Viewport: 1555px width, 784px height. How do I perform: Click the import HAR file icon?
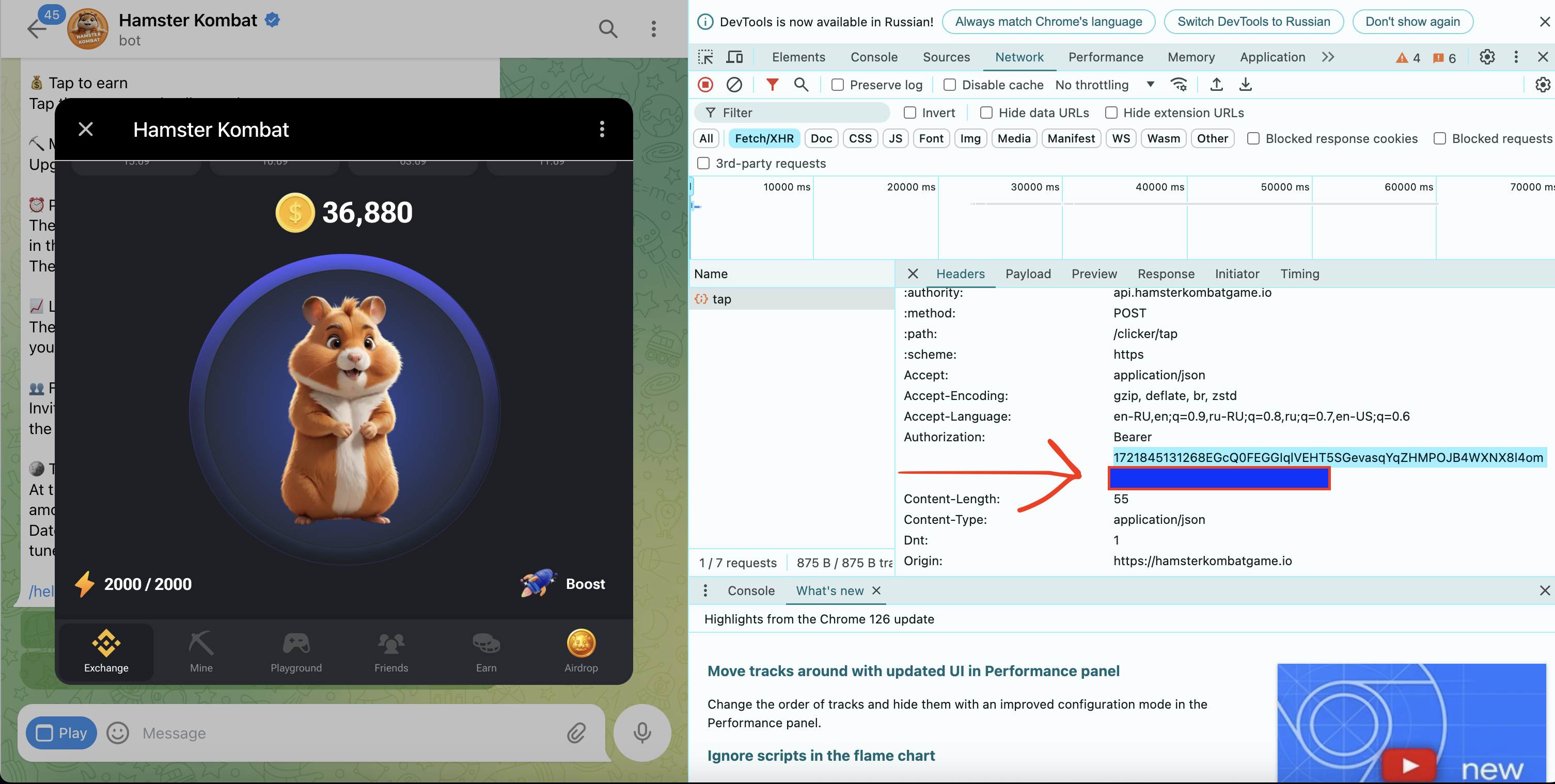point(1217,84)
